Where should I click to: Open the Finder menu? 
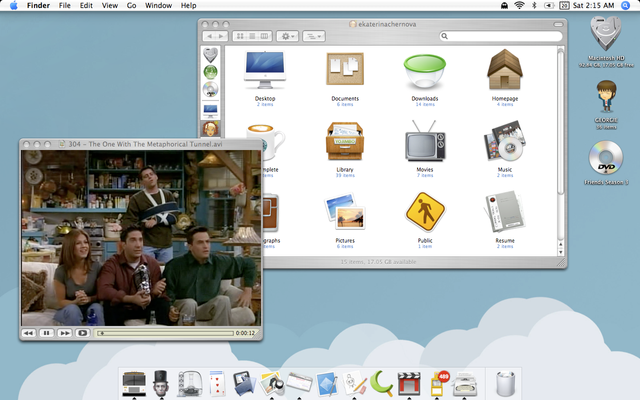(38, 5)
